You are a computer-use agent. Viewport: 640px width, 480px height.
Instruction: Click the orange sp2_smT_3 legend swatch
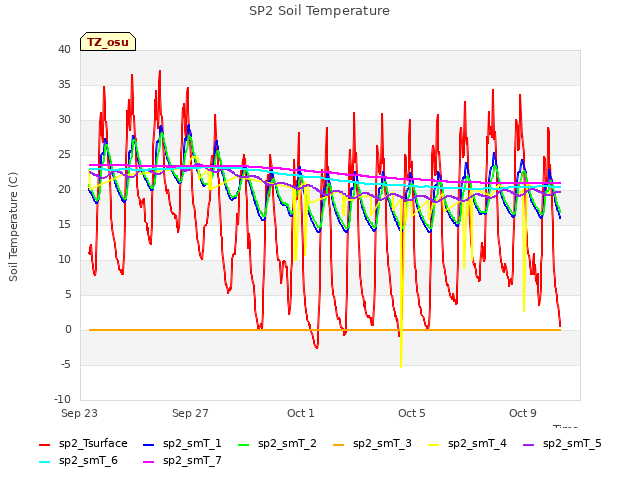pos(339,444)
